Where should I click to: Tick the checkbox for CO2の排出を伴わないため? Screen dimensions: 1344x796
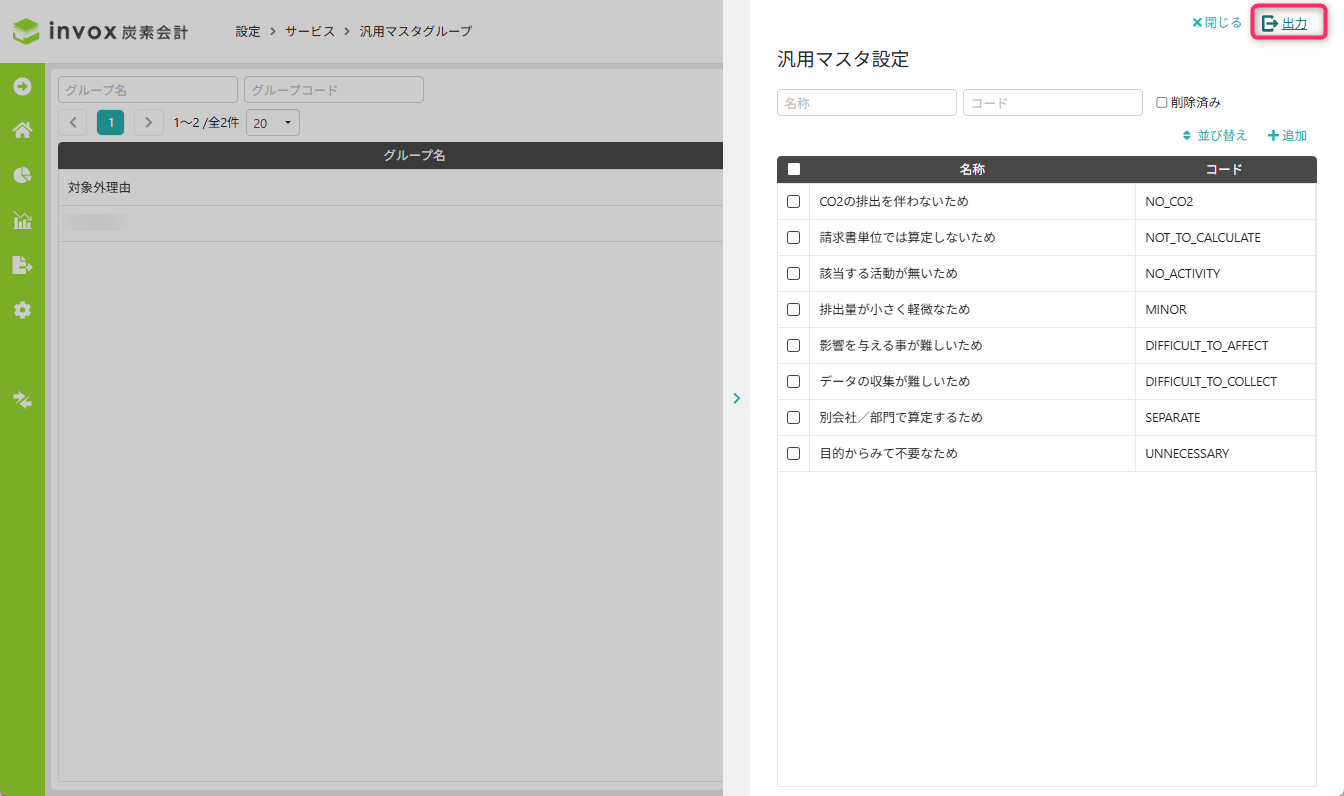click(x=794, y=201)
